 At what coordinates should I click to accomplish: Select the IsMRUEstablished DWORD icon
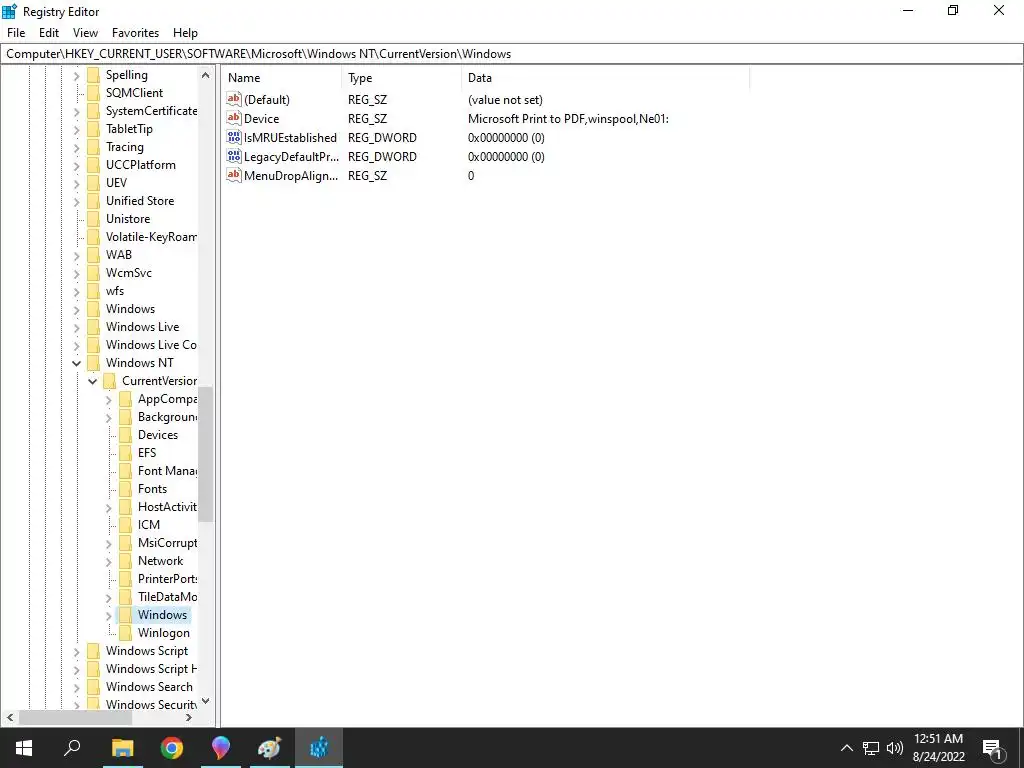[234, 137]
